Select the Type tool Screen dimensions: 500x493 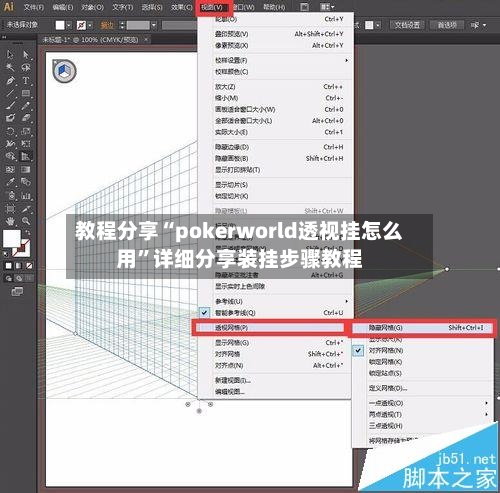[x=26, y=81]
